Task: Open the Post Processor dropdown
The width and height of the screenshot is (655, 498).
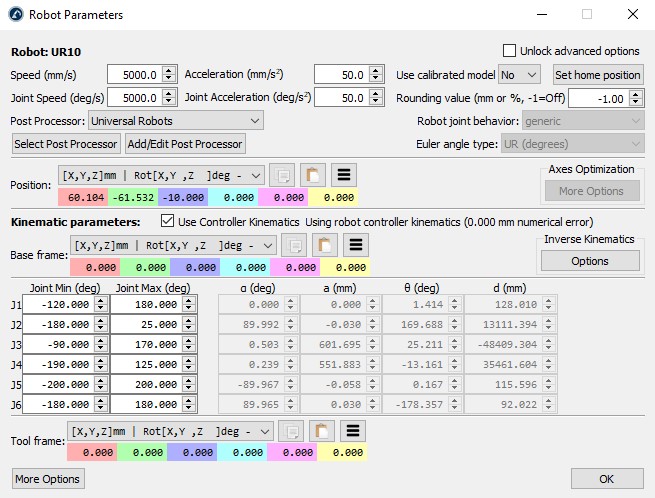Action: (176, 121)
